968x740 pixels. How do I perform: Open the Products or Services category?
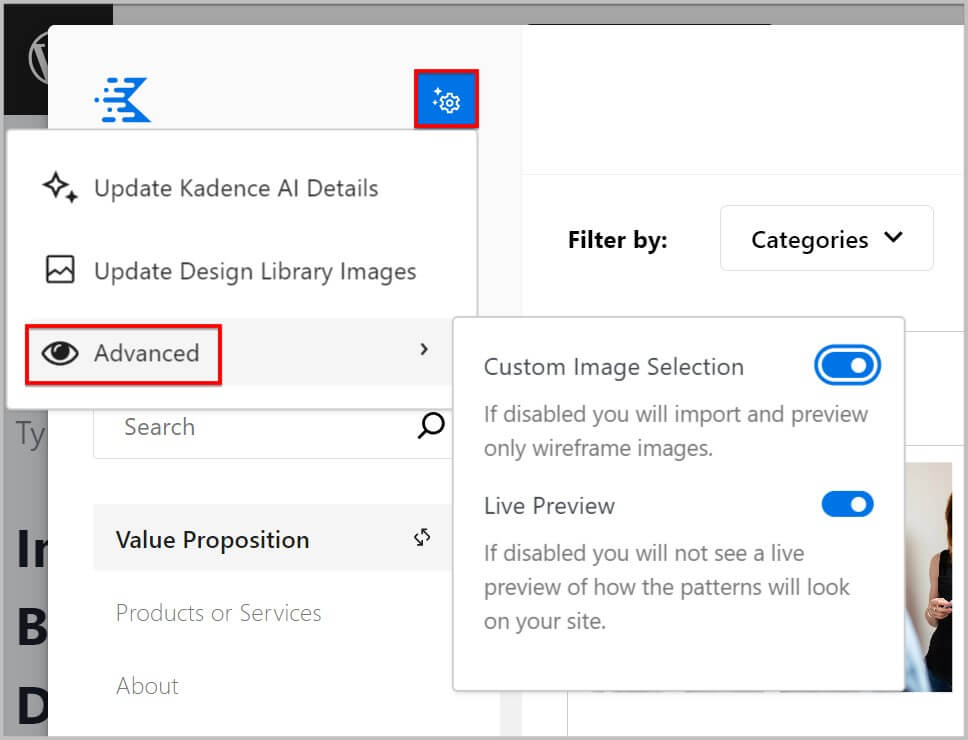pos(218,613)
